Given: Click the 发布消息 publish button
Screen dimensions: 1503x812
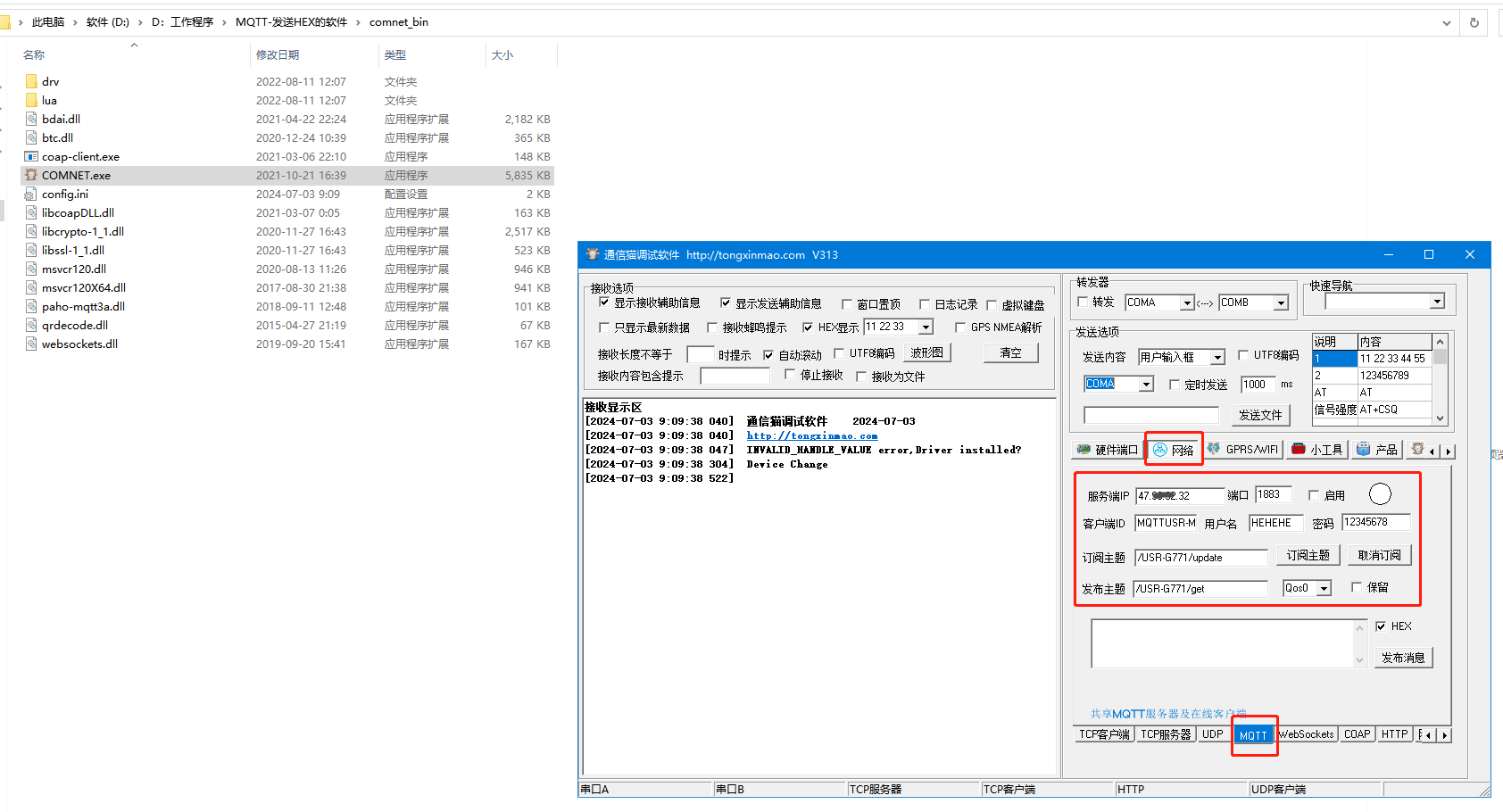Looking at the screenshot, I should tap(1403, 658).
